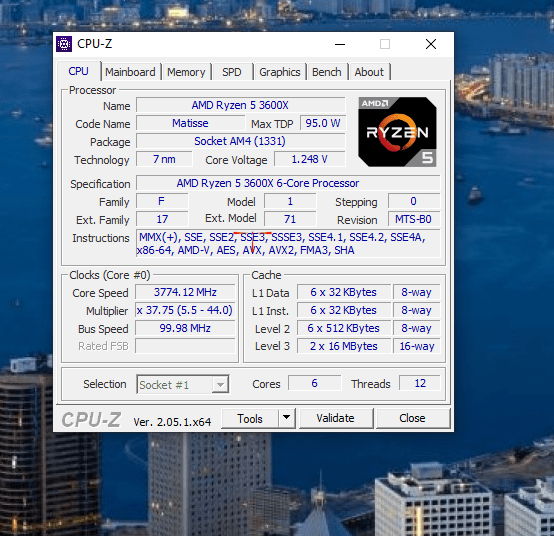Image resolution: width=554 pixels, height=536 pixels.
Task: Switch to the SPD tab
Action: (232, 72)
